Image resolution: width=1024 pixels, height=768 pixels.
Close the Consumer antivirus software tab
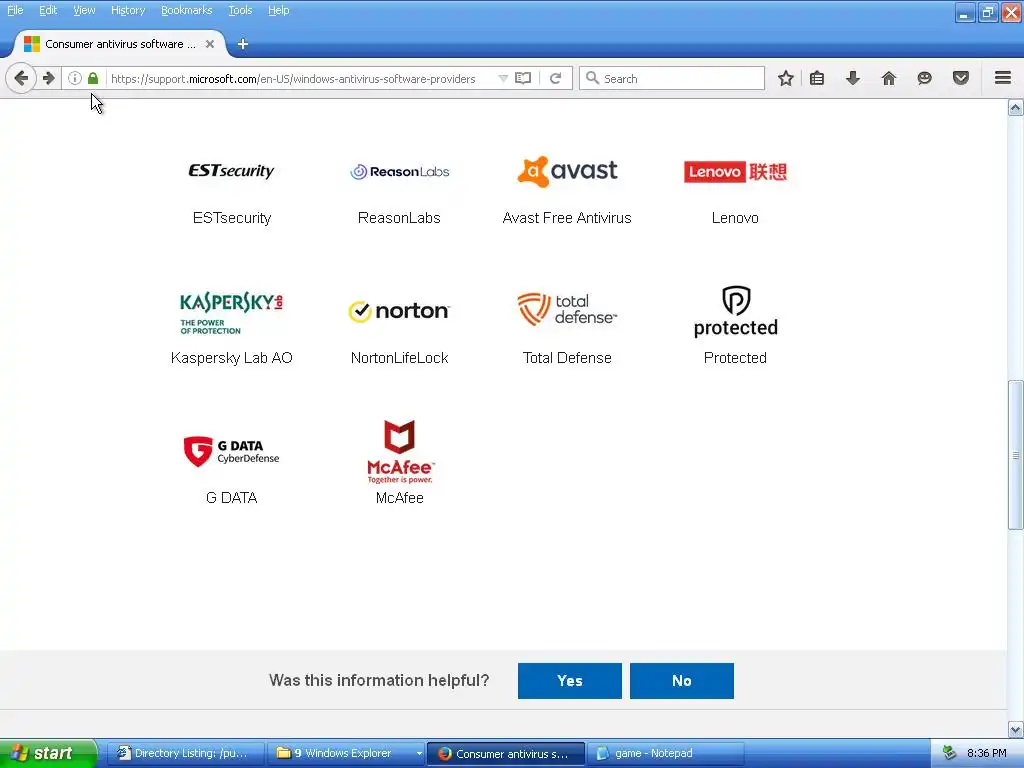coord(210,44)
